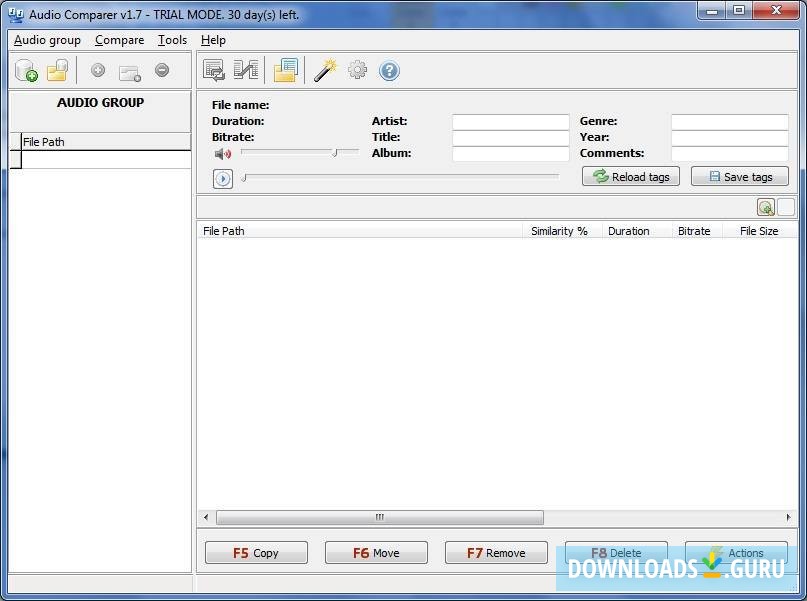Screen dimensions: 807x601
Task: Sort results by Bitrate column
Action: (697, 231)
